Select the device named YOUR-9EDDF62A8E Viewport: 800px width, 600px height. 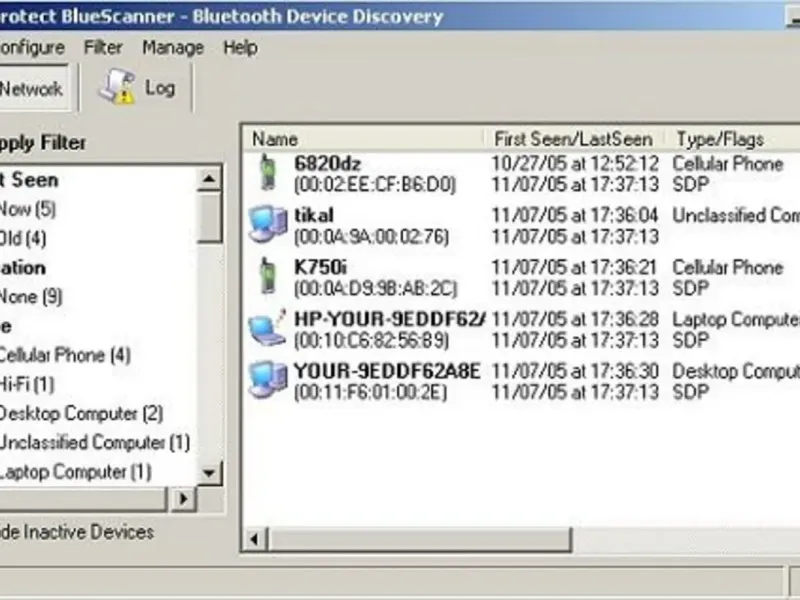click(387, 371)
